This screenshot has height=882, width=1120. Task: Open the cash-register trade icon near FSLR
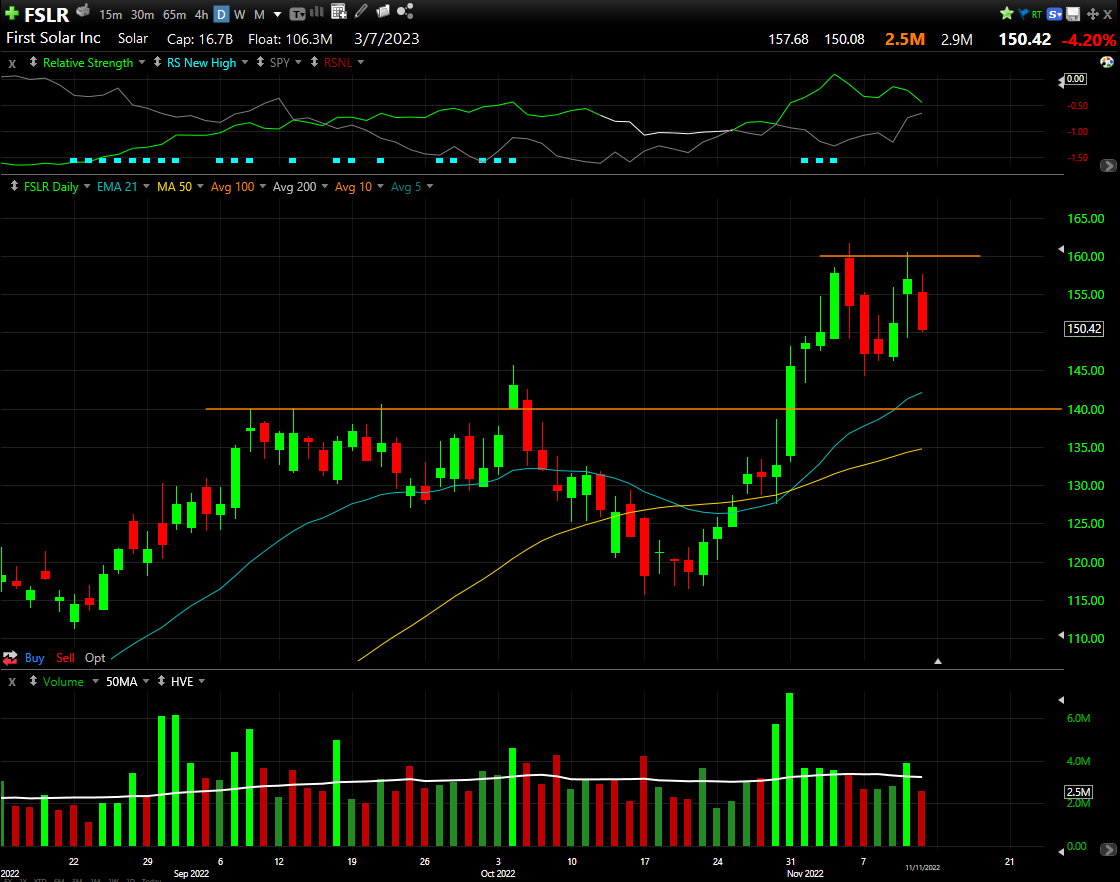[83, 11]
